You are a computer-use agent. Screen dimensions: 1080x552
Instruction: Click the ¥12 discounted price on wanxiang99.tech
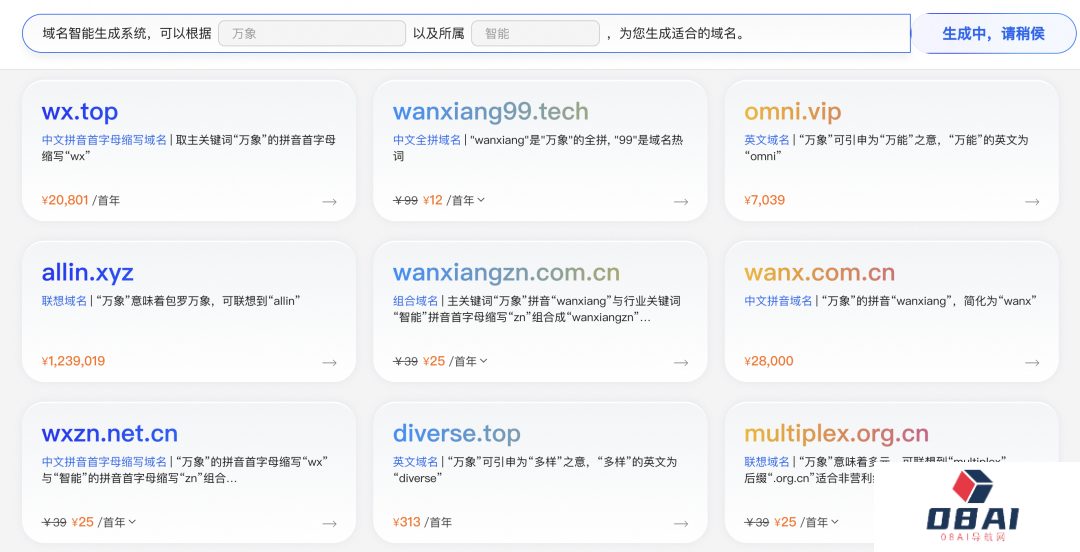tap(433, 200)
